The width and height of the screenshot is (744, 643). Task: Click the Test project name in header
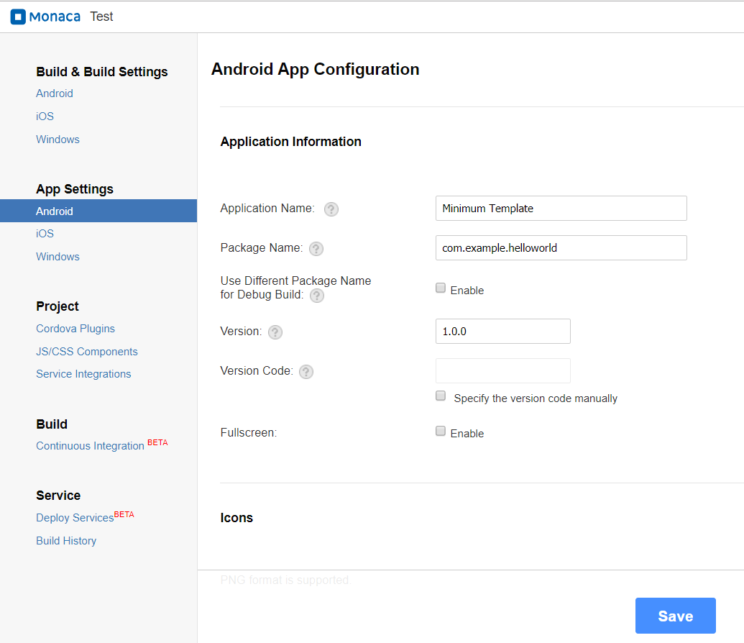[x=102, y=17]
